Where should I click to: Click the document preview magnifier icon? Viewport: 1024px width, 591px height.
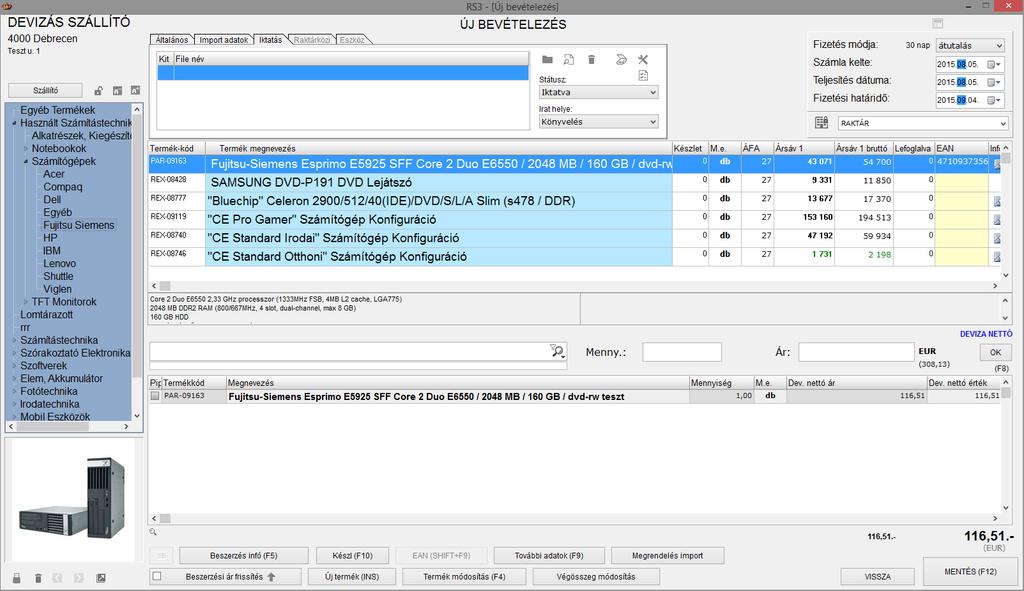(569, 59)
